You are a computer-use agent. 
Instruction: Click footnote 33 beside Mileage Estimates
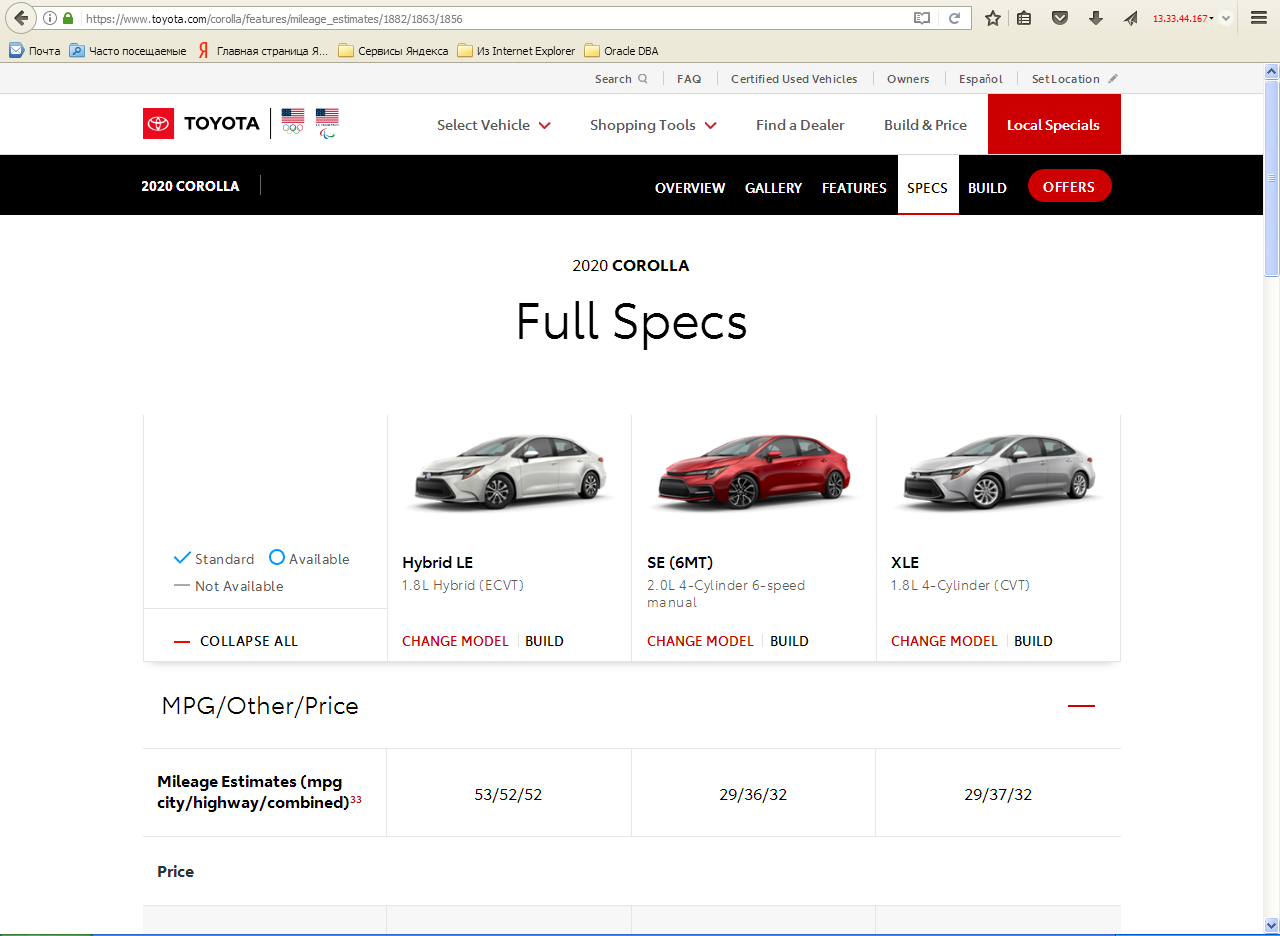356,800
